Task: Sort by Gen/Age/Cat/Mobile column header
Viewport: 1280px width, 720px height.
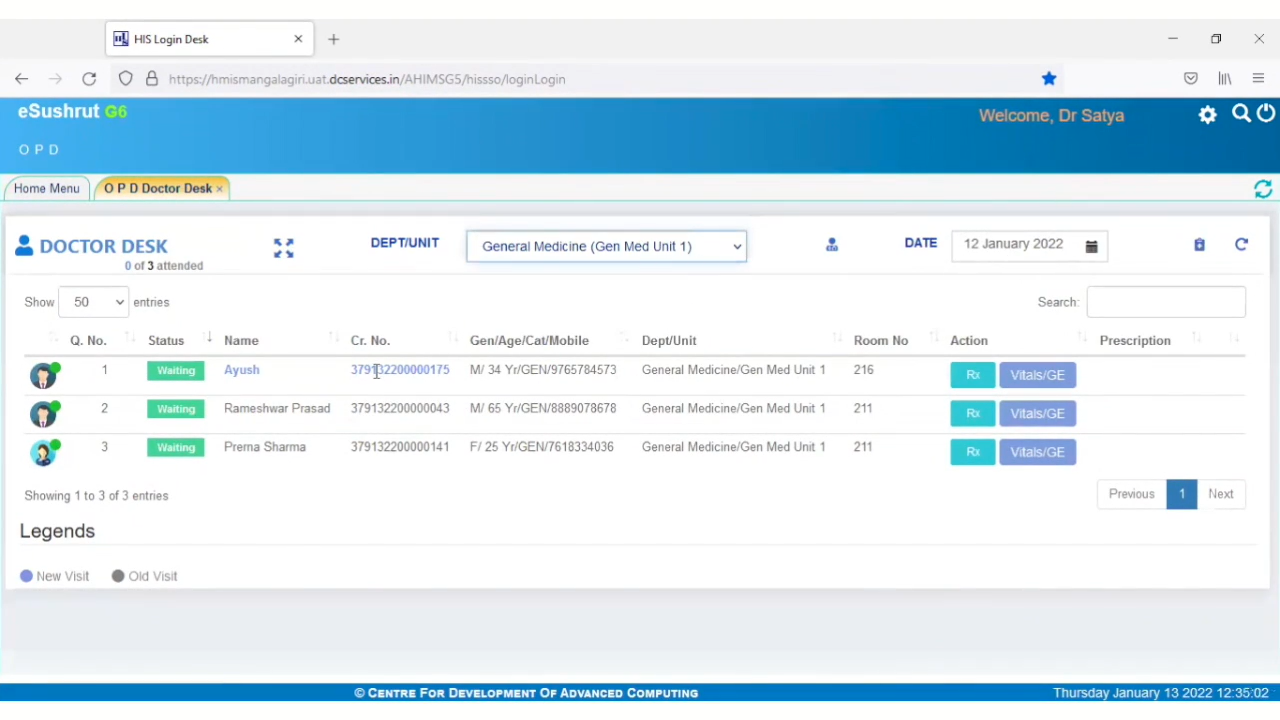Action: click(529, 341)
